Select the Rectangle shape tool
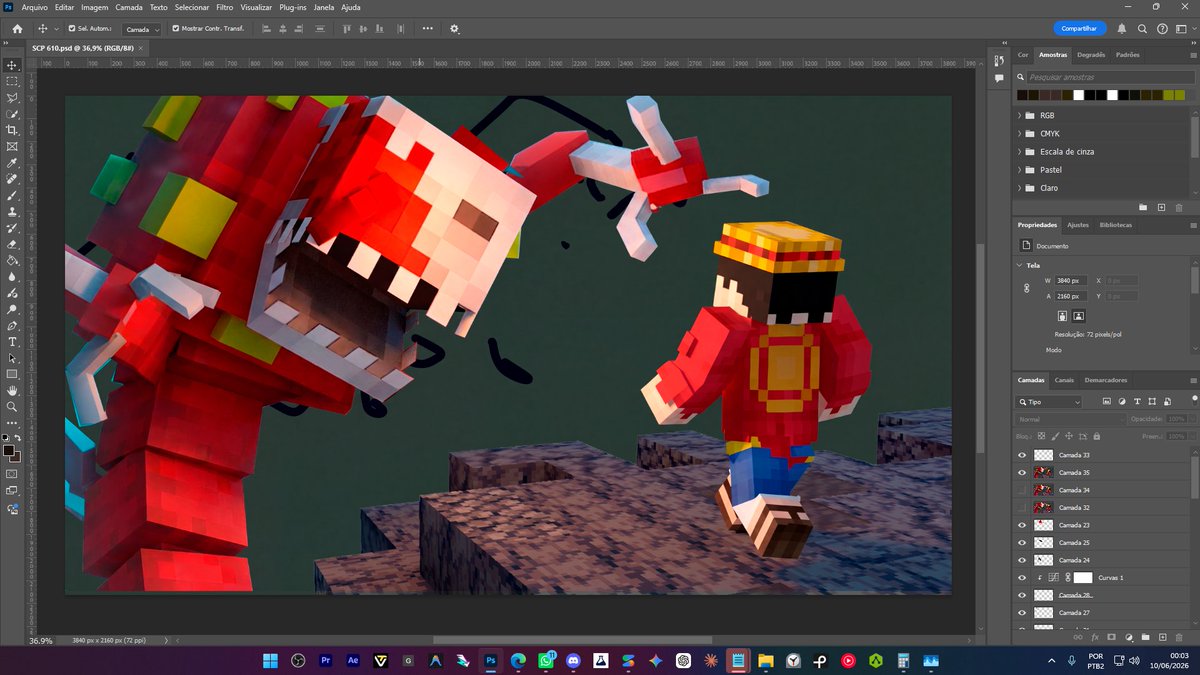 point(12,375)
